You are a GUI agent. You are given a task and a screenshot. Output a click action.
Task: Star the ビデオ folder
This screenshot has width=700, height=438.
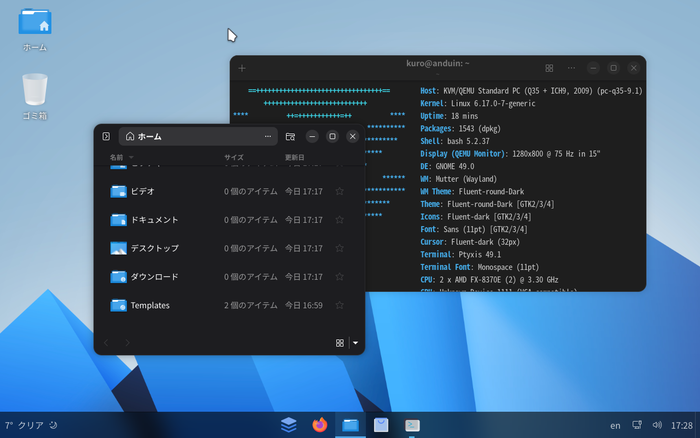pyautogui.click(x=339, y=191)
